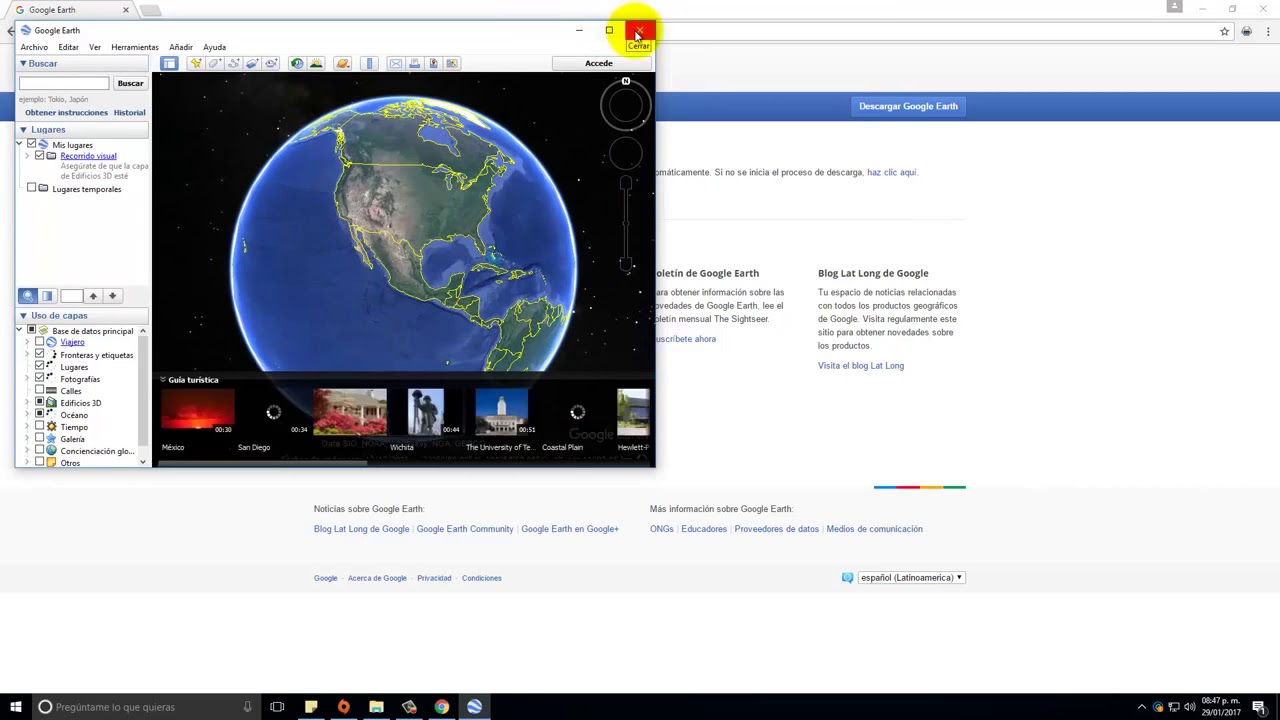Image resolution: width=1280 pixels, height=720 pixels.
Task: Click Descargar Google Earth button
Action: tap(908, 106)
